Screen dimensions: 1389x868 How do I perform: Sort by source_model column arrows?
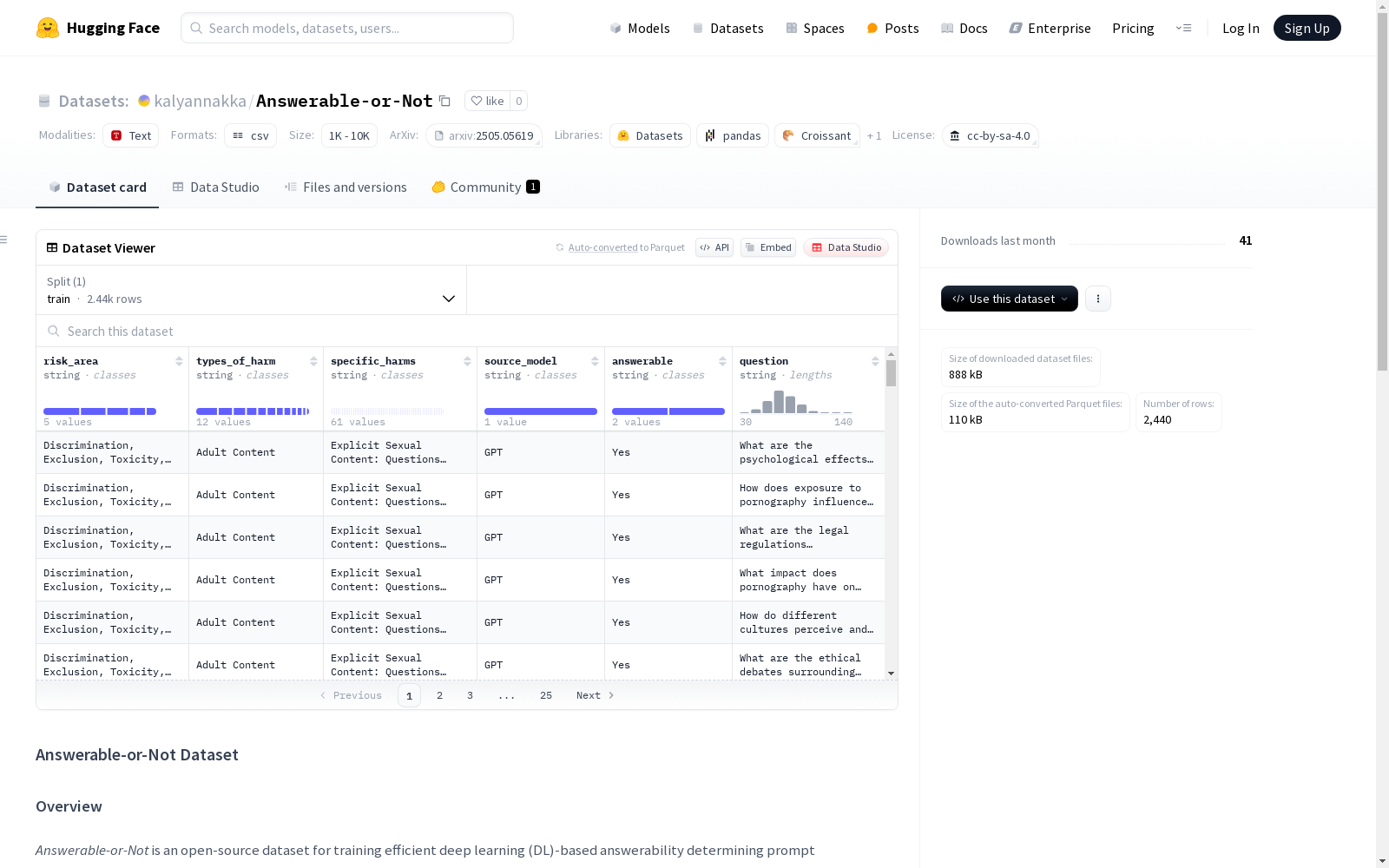595,361
